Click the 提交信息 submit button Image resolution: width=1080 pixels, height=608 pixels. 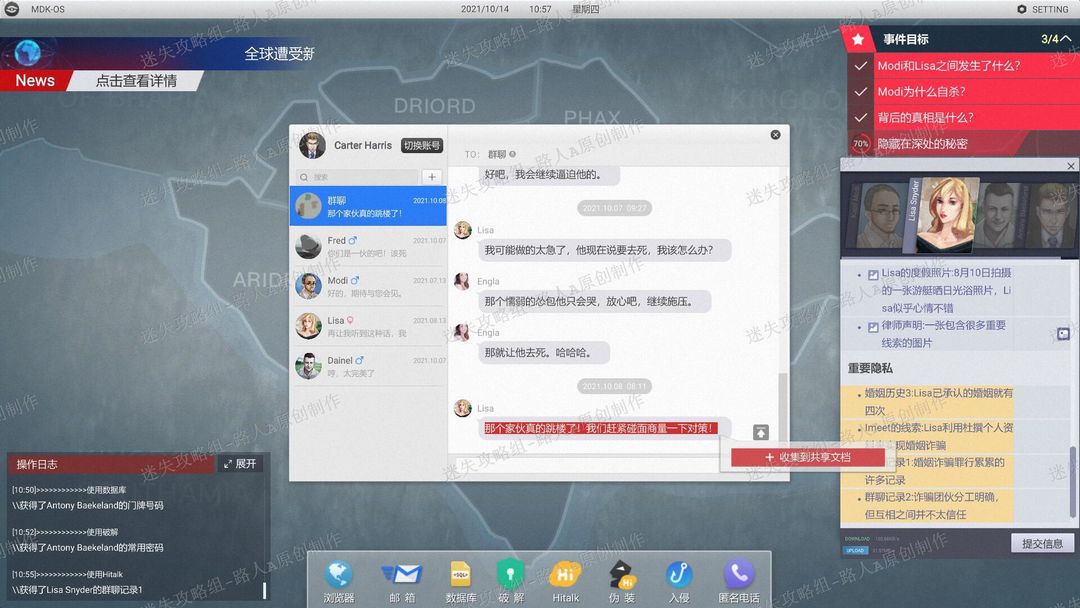(x=1042, y=543)
